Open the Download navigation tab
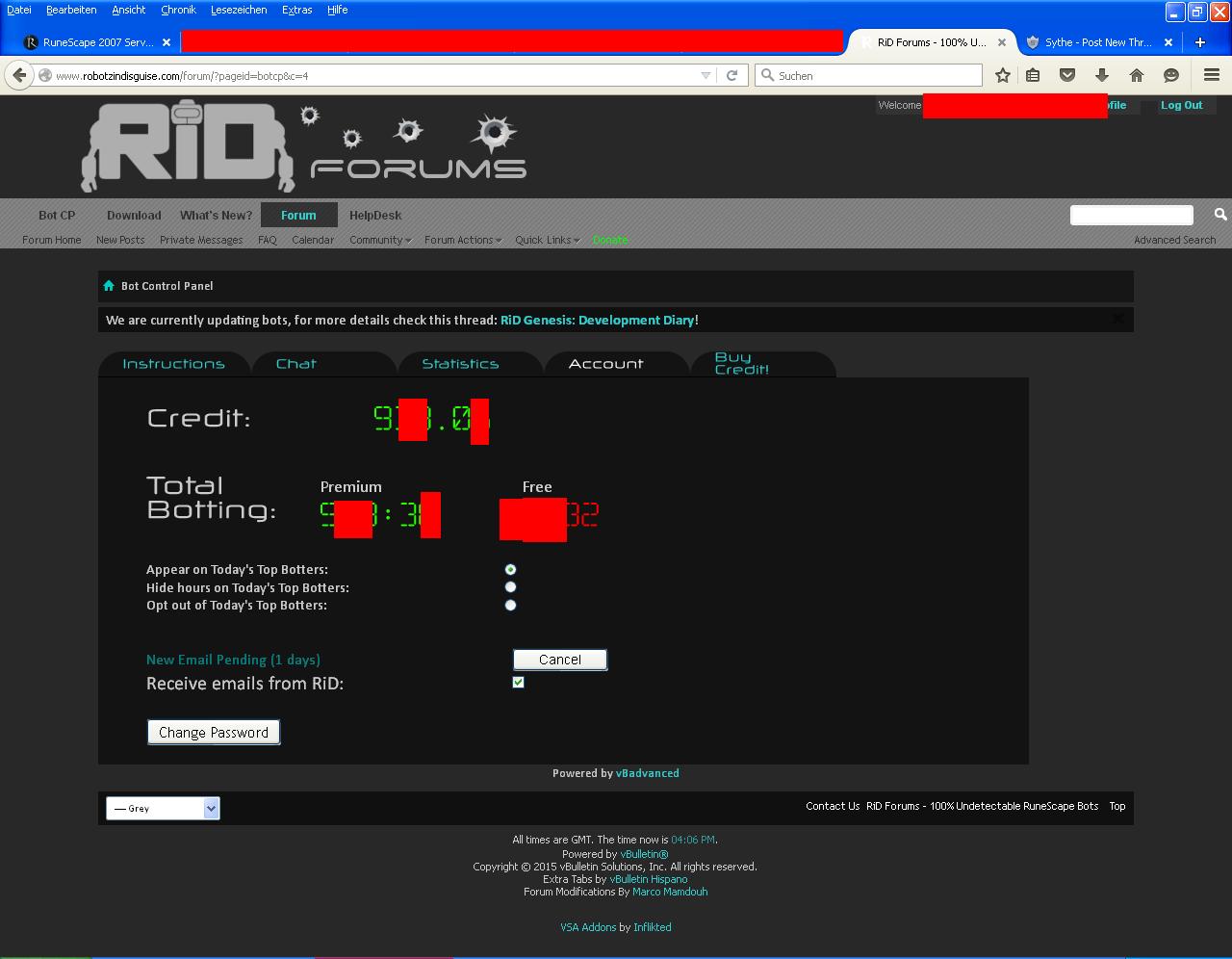Screen dimensions: 1232x959 pos(134,215)
